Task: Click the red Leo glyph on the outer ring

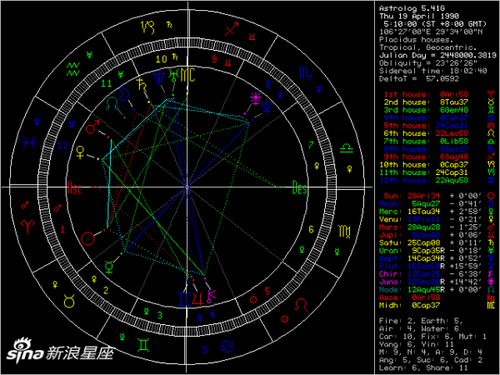Action: point(301,304)
